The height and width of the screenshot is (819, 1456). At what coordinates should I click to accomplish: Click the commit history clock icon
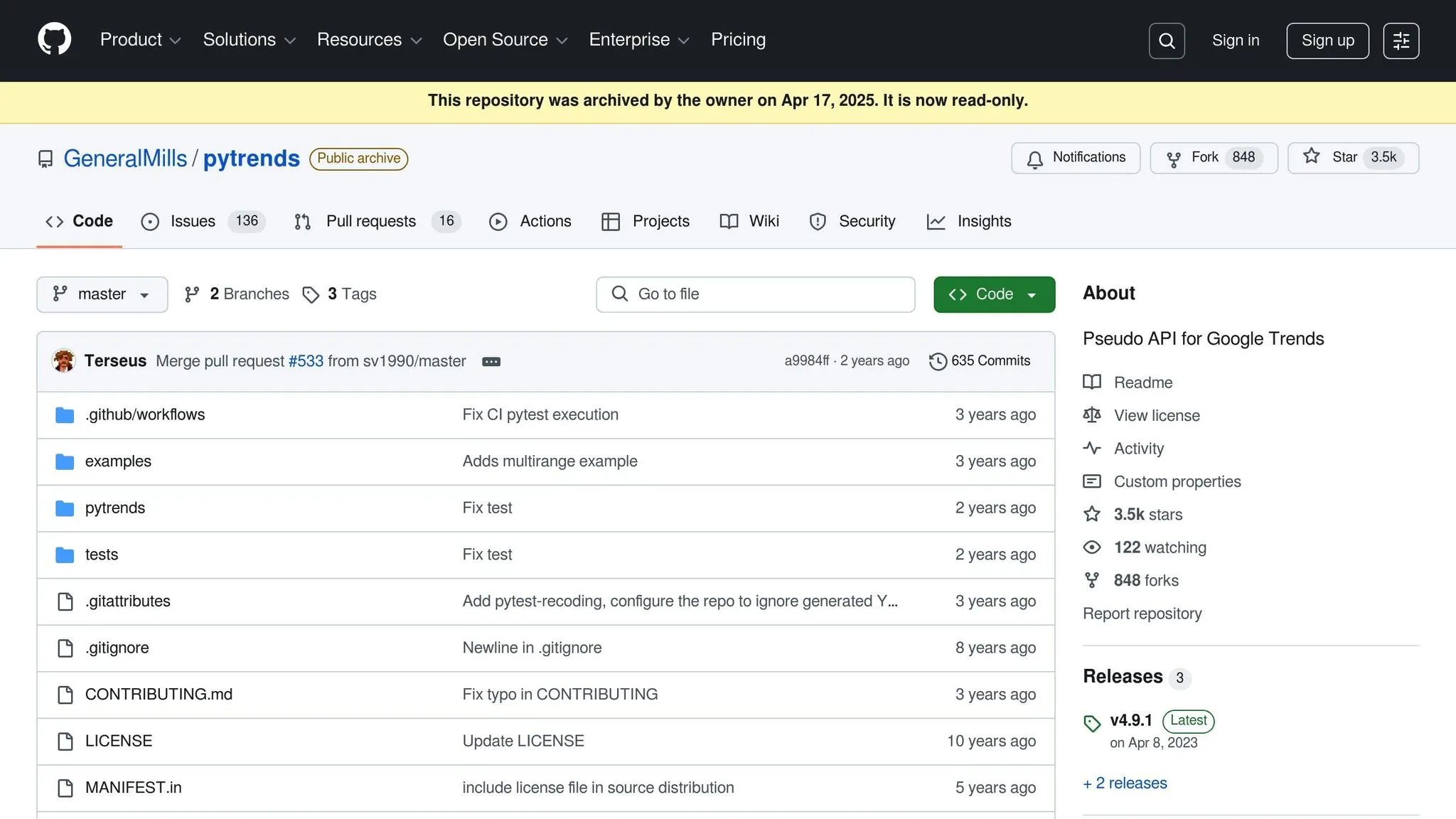pos(938,361)
